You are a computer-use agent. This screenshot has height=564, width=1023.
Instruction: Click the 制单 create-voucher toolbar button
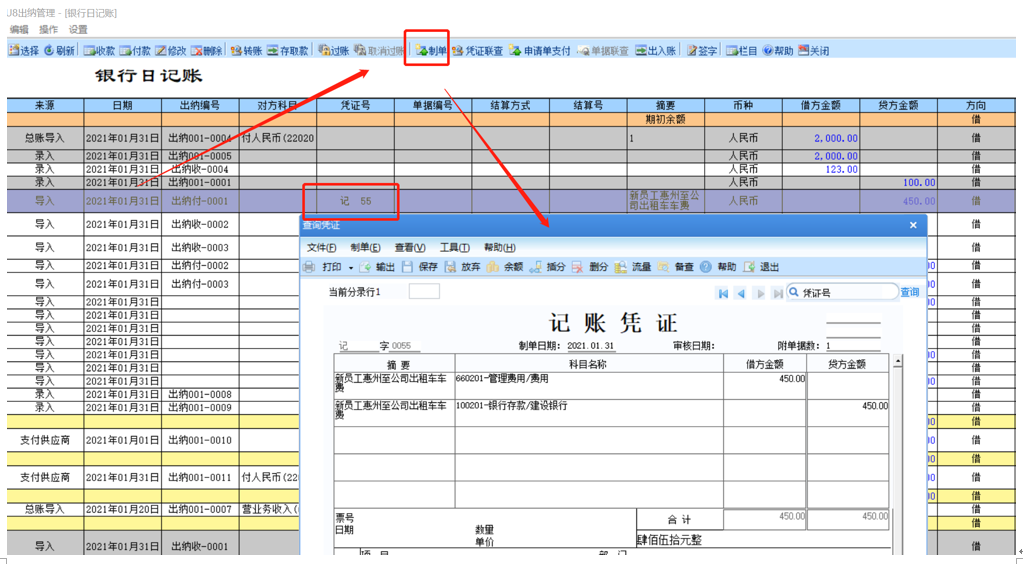(x=431, y=50)
